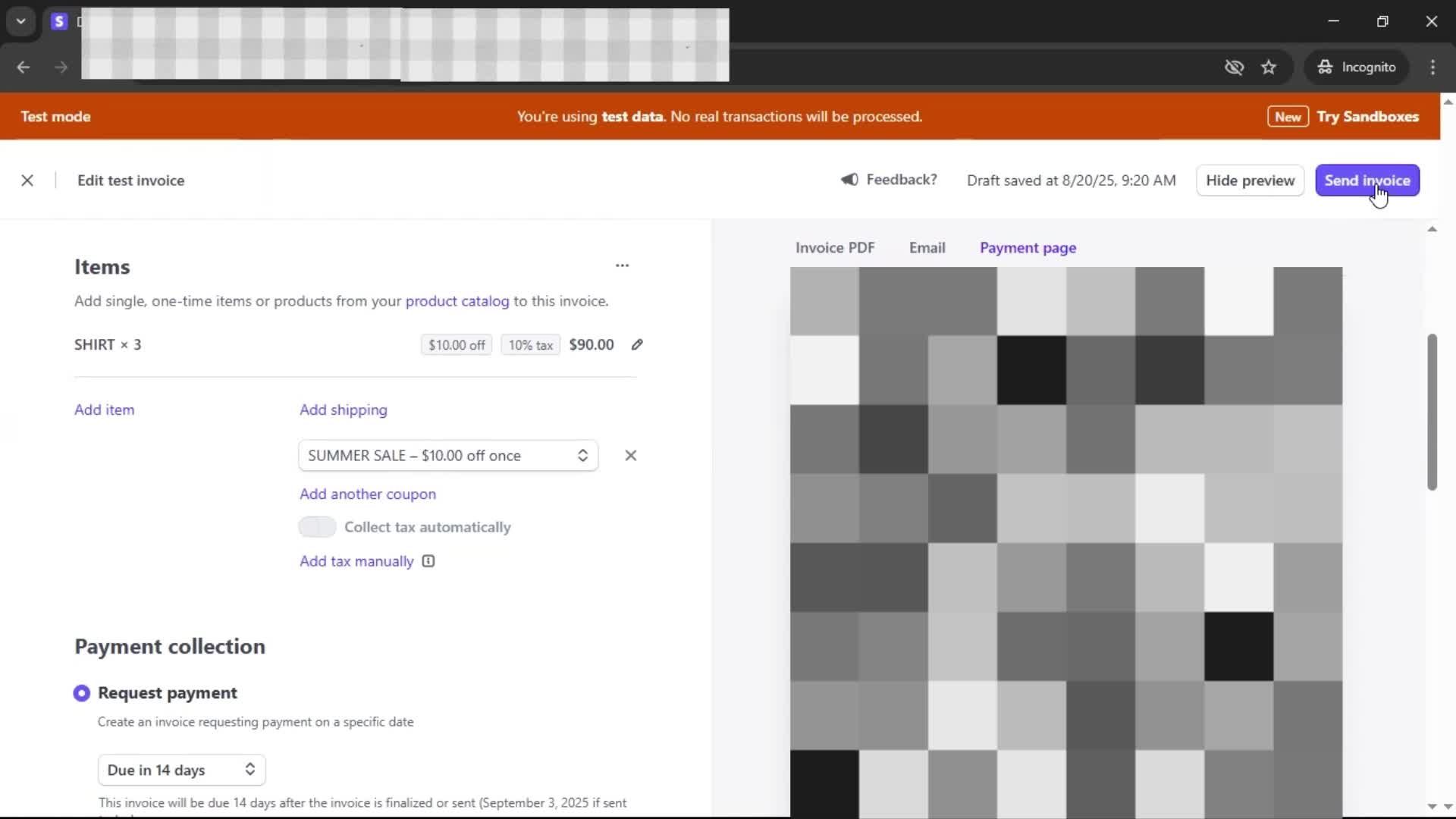Switch to the Email preview tab
This screenshot has width=1456, height=819.
tap(927, 248)
